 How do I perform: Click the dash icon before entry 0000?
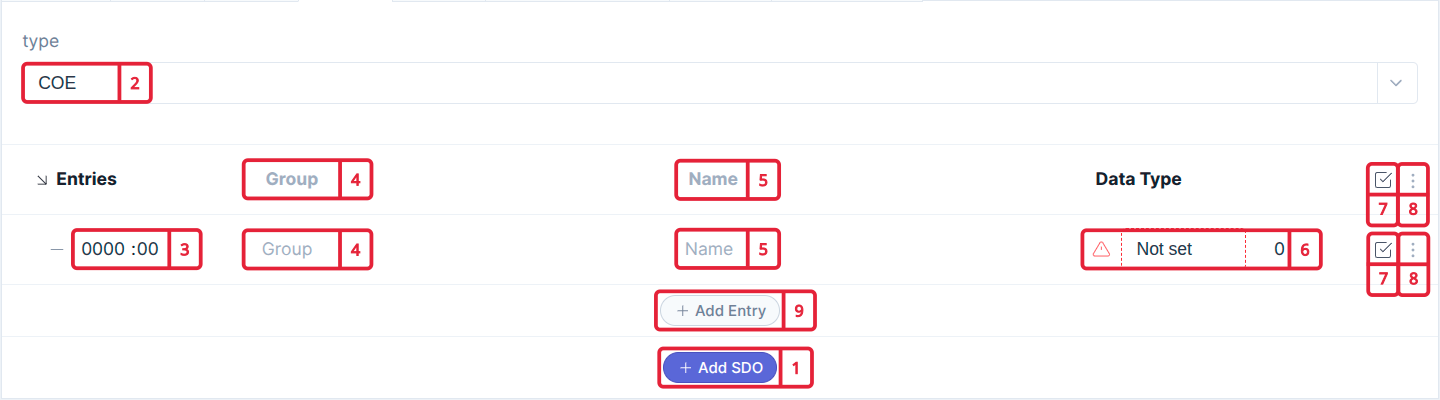(57, 249)
